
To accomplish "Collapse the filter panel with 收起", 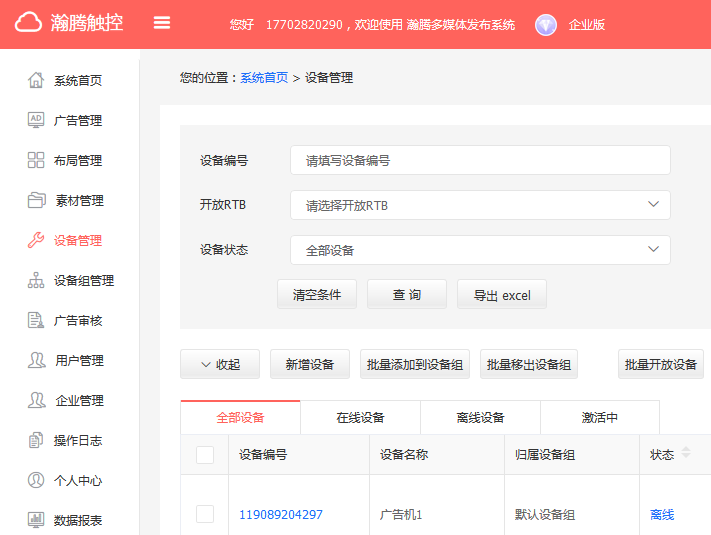I will [220, 365].
